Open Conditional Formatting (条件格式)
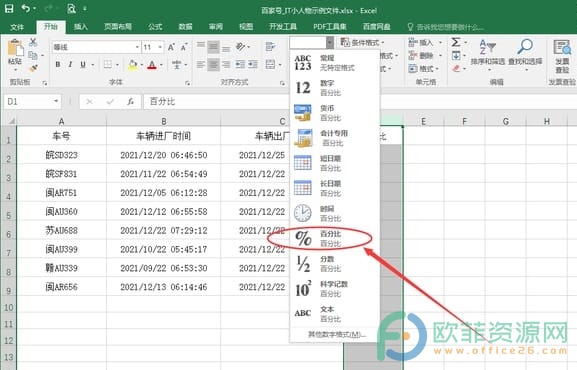The width and height of the screenshot is (577, 370). coord(363,42)
